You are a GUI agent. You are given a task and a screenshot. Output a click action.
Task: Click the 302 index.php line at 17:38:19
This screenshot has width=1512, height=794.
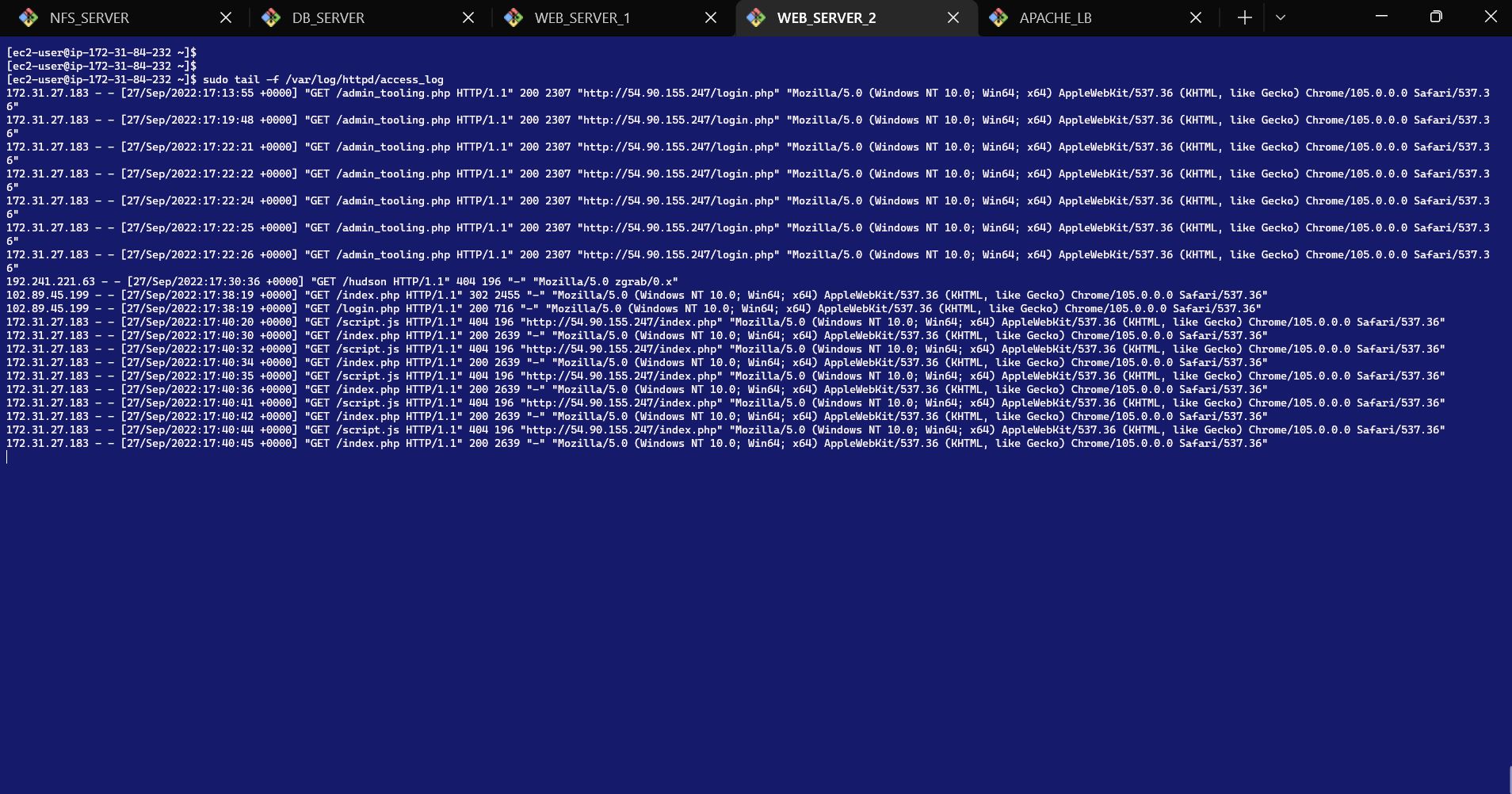(x=637, y=295)
